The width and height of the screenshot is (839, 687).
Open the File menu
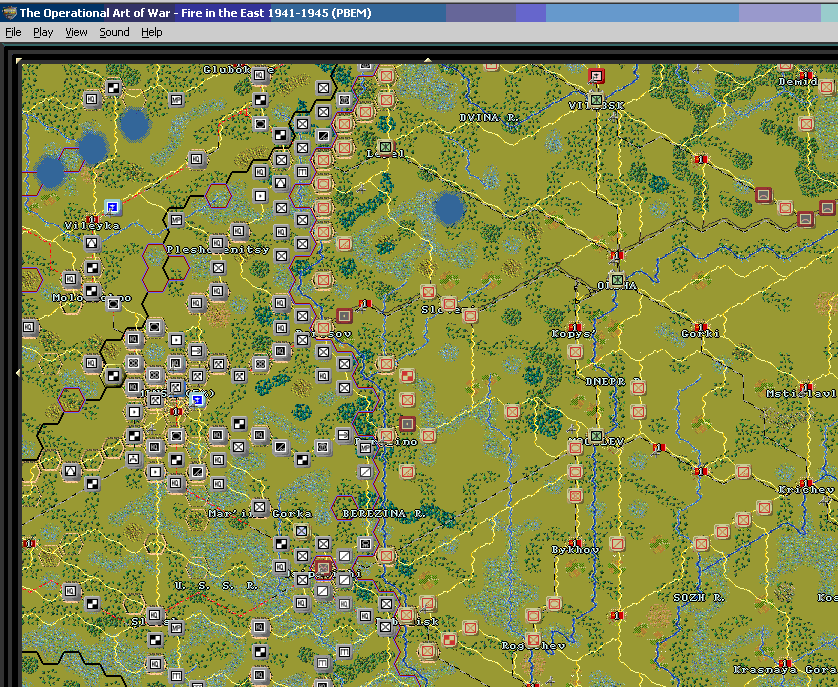[x=13, y=33]
